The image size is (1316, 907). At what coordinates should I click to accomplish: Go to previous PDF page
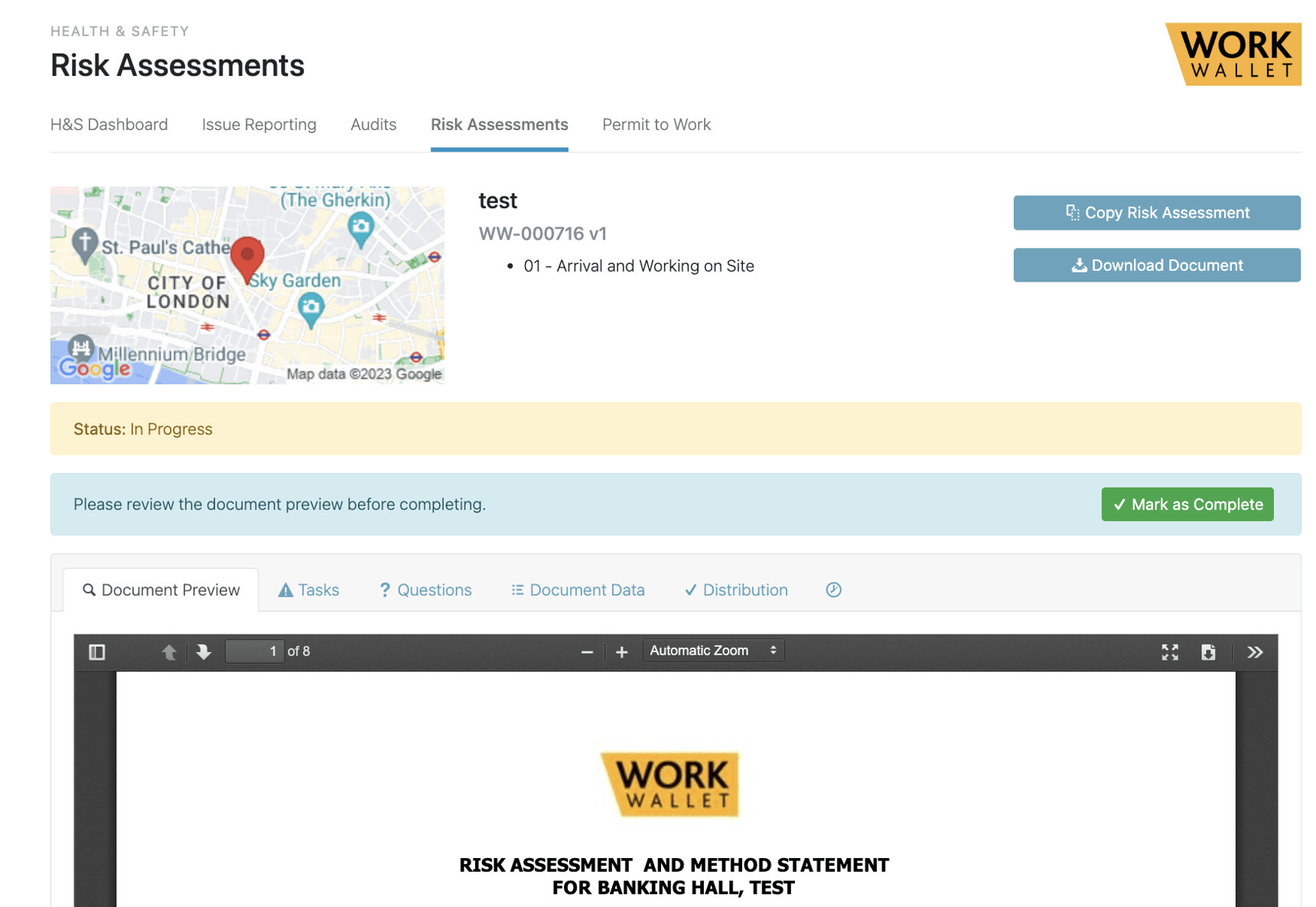[169, 652]
